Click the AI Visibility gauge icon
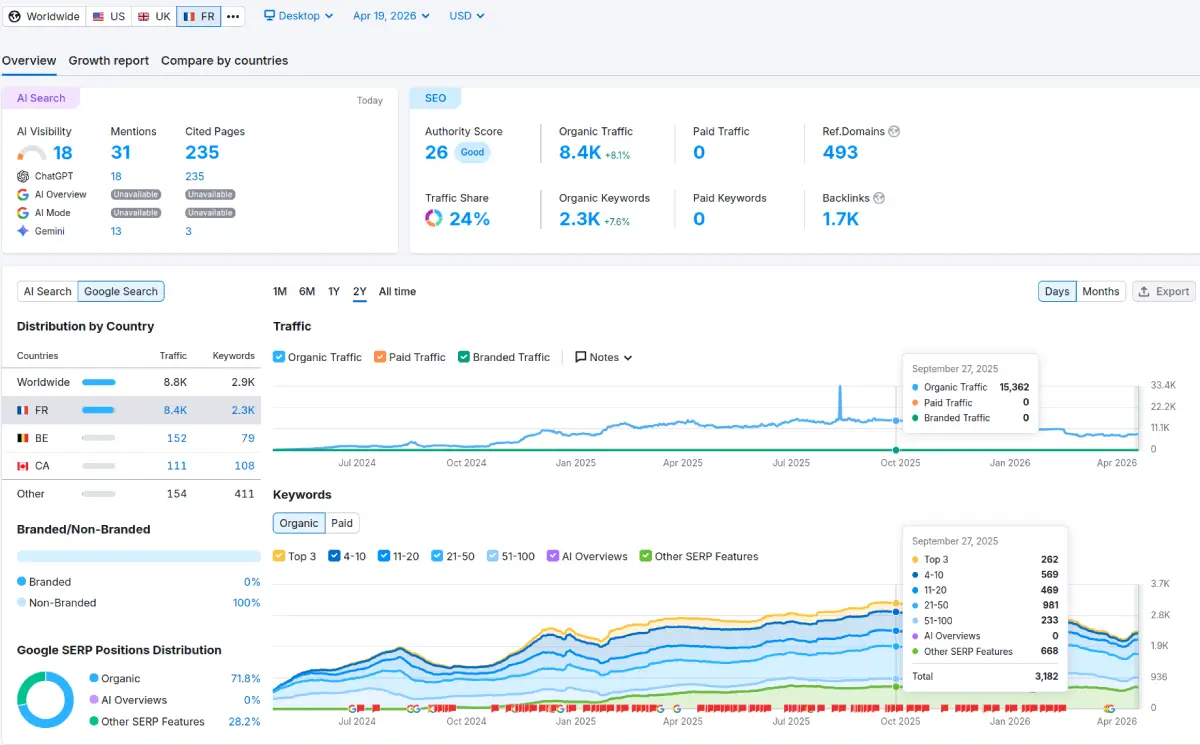The width and height of the screenshot is (1200, 745). click(x=32, y=153)
